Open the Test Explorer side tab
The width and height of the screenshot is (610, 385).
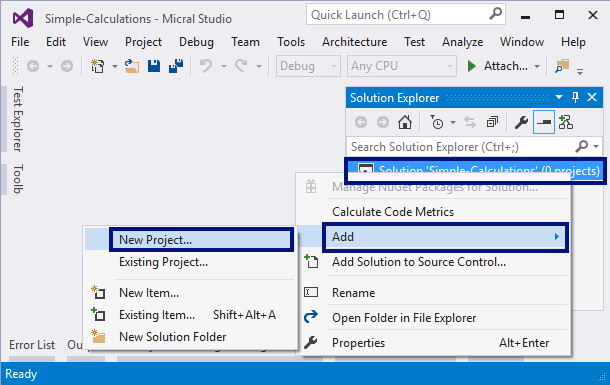17,119
